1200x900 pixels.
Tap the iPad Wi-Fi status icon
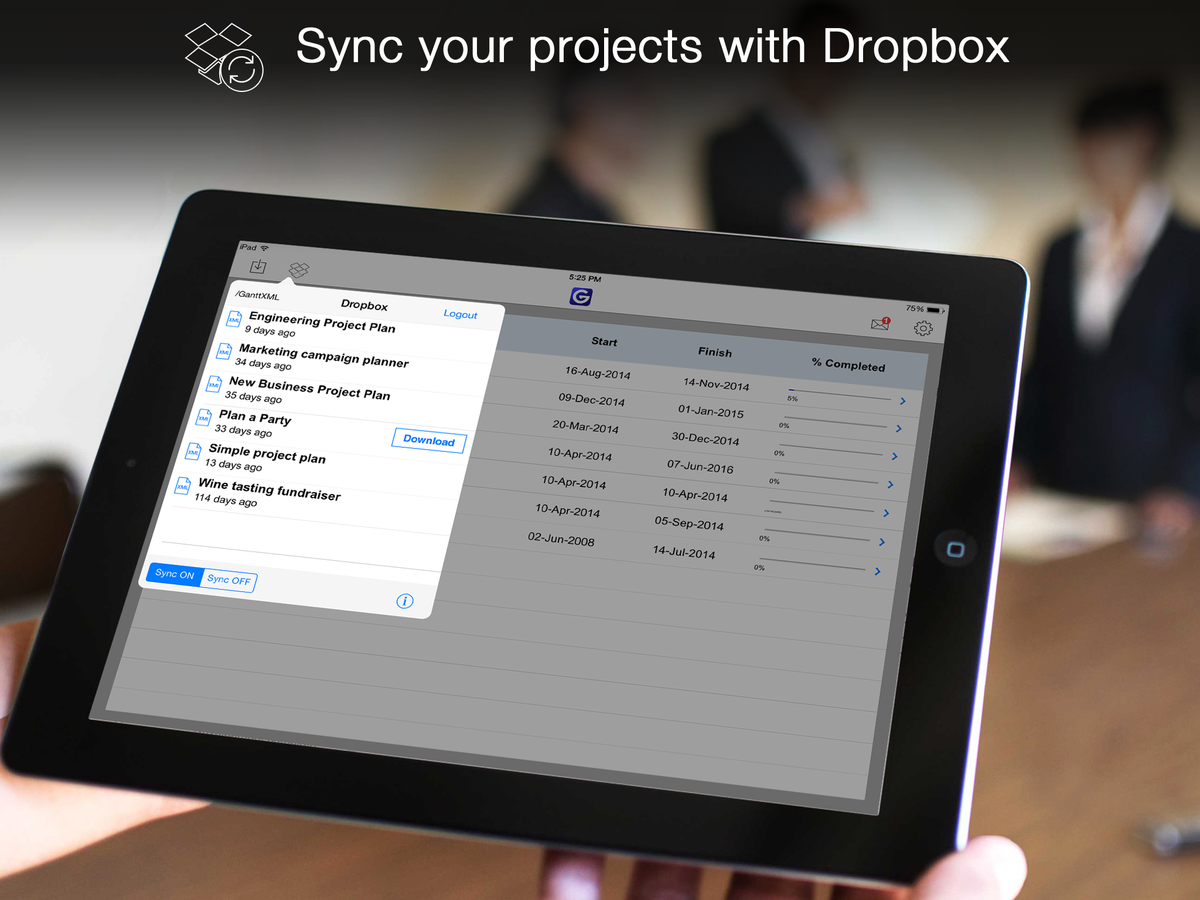(x=264, y=248)
